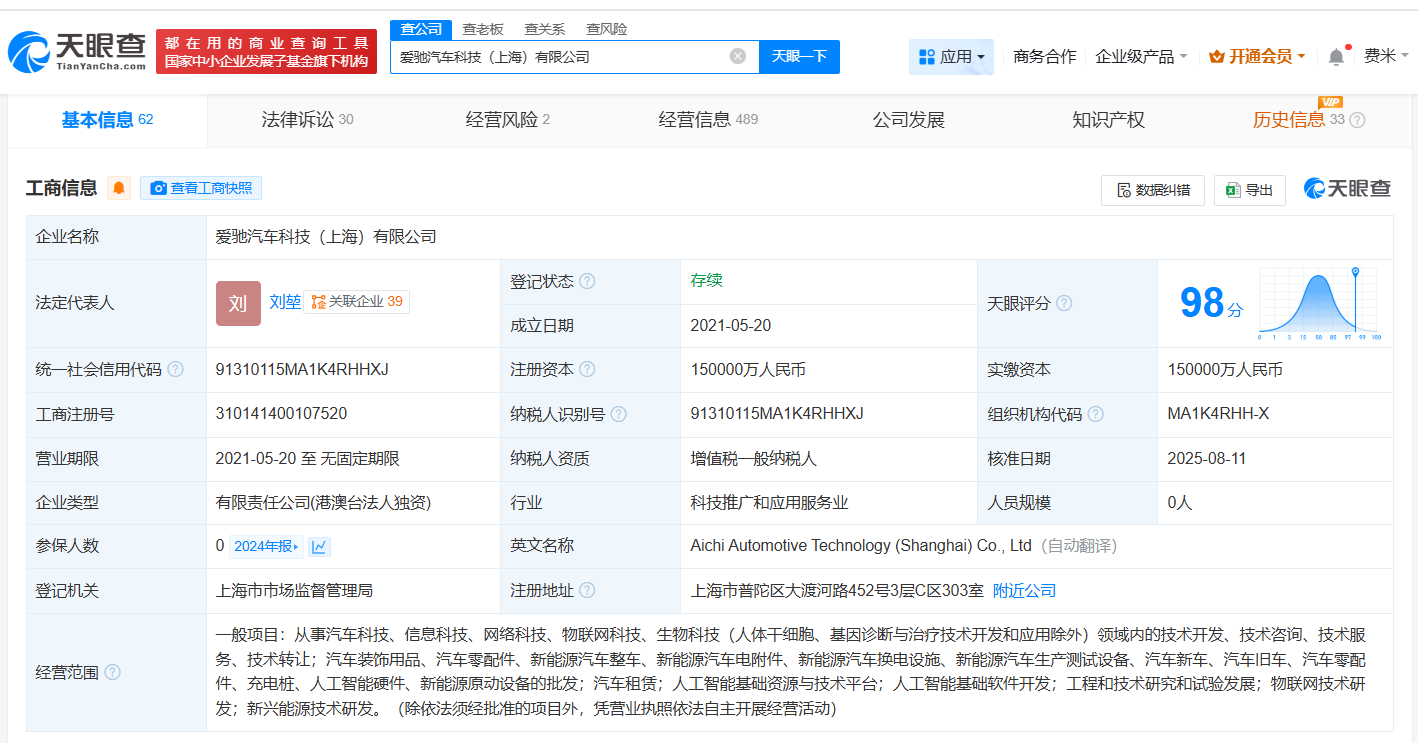Screen dimensions: 1418x743
Task: Open the 开通会员 dropdown
Action: tap(1257, 56)
